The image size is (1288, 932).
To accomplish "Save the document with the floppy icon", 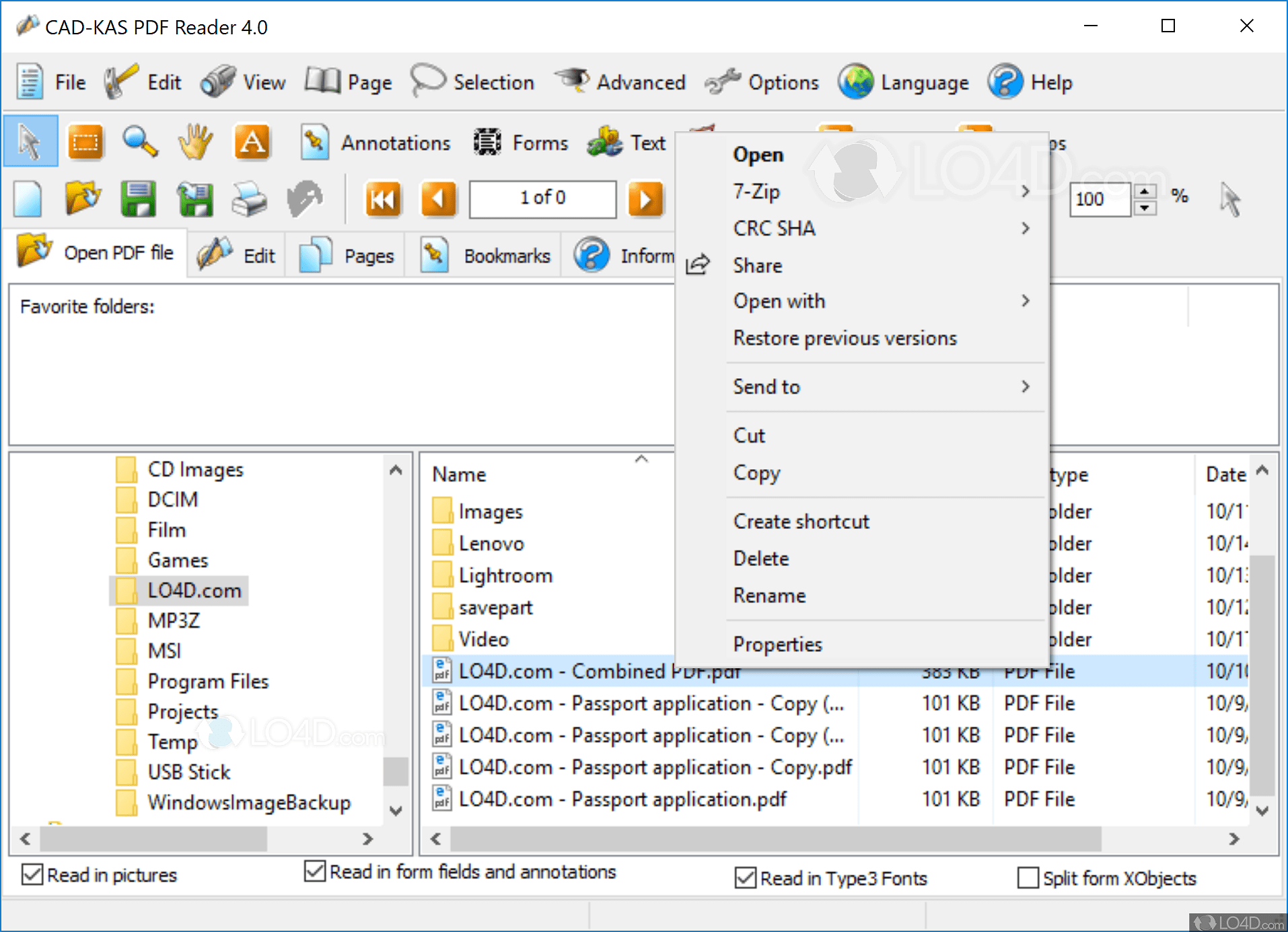I will point(139,199).
